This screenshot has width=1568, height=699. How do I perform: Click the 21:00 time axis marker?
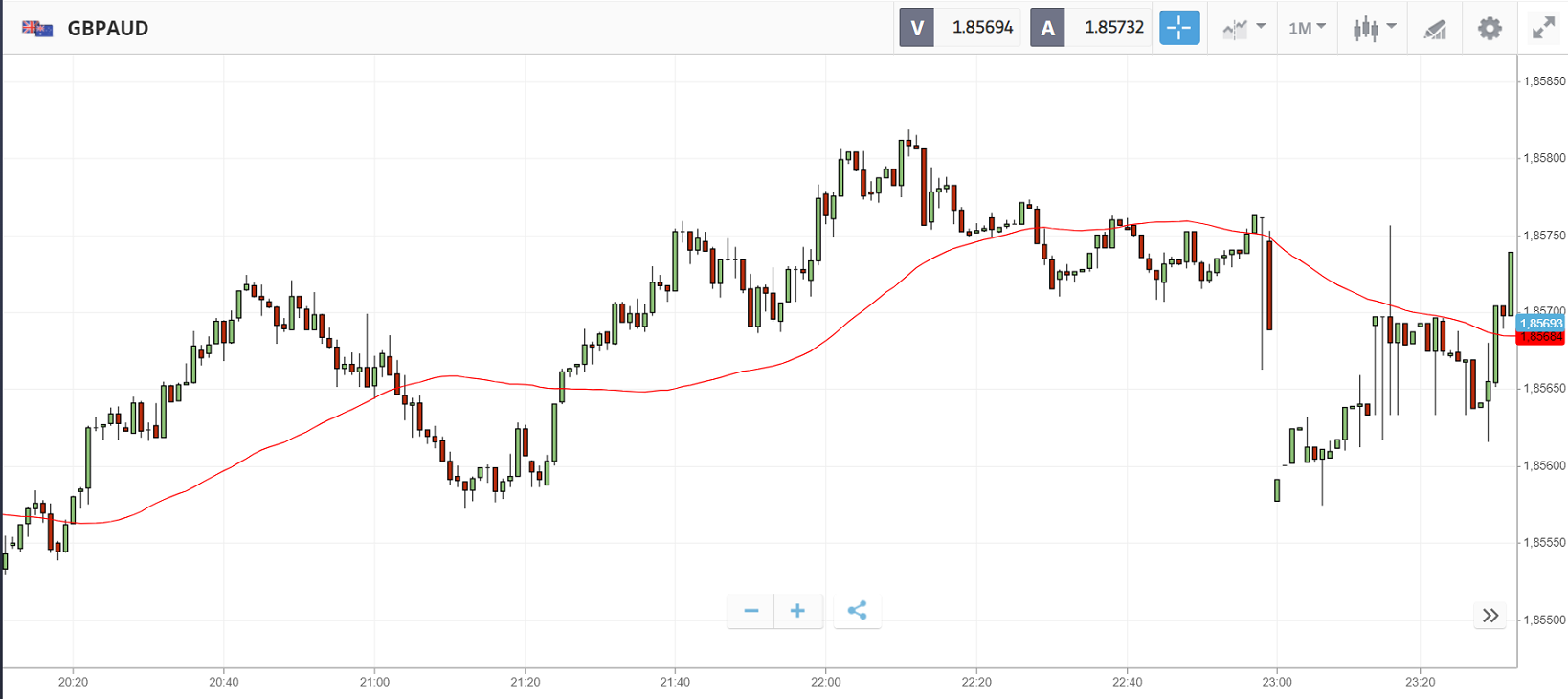[x=374, y=682]
